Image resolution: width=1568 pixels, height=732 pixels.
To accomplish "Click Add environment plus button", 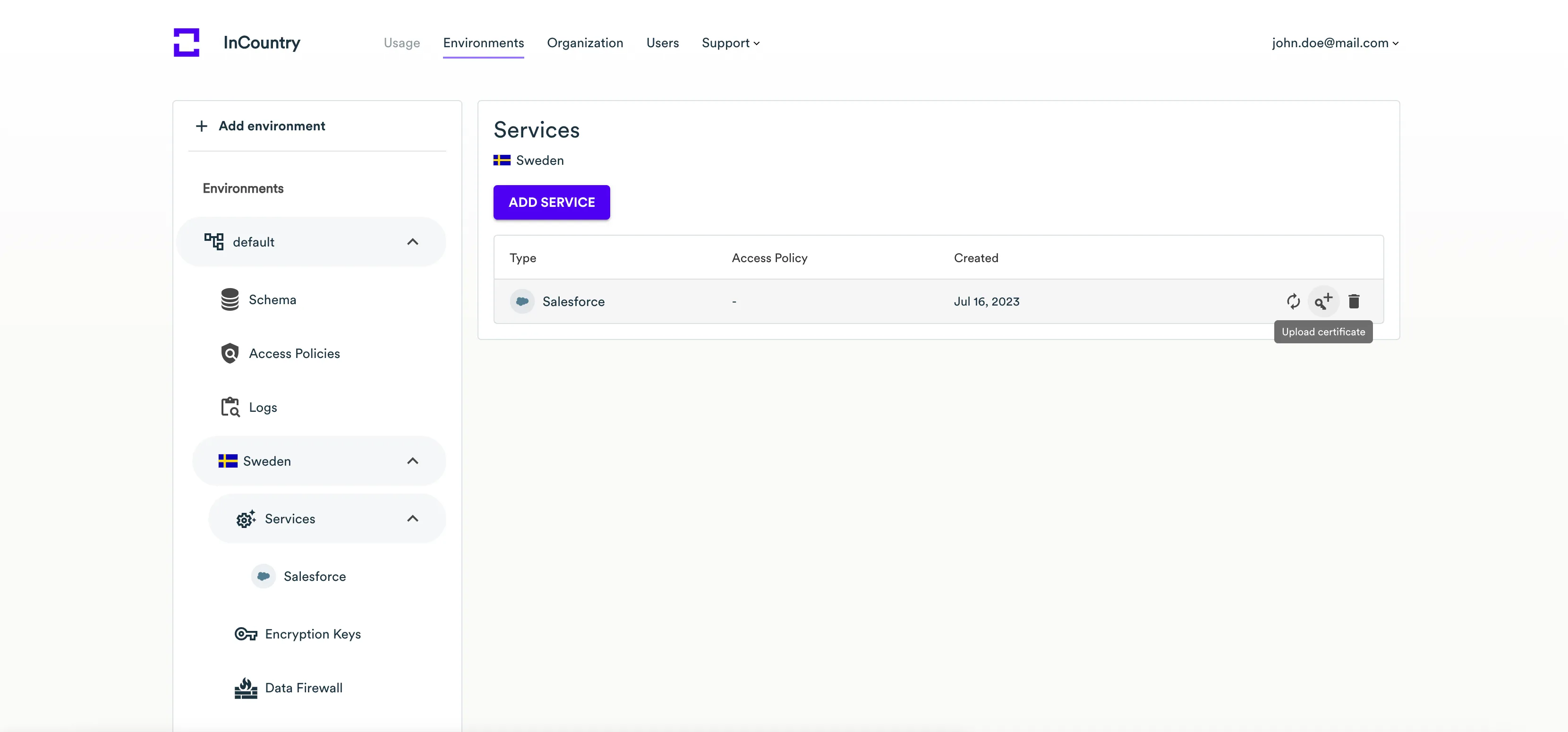I will coord(202,126).
